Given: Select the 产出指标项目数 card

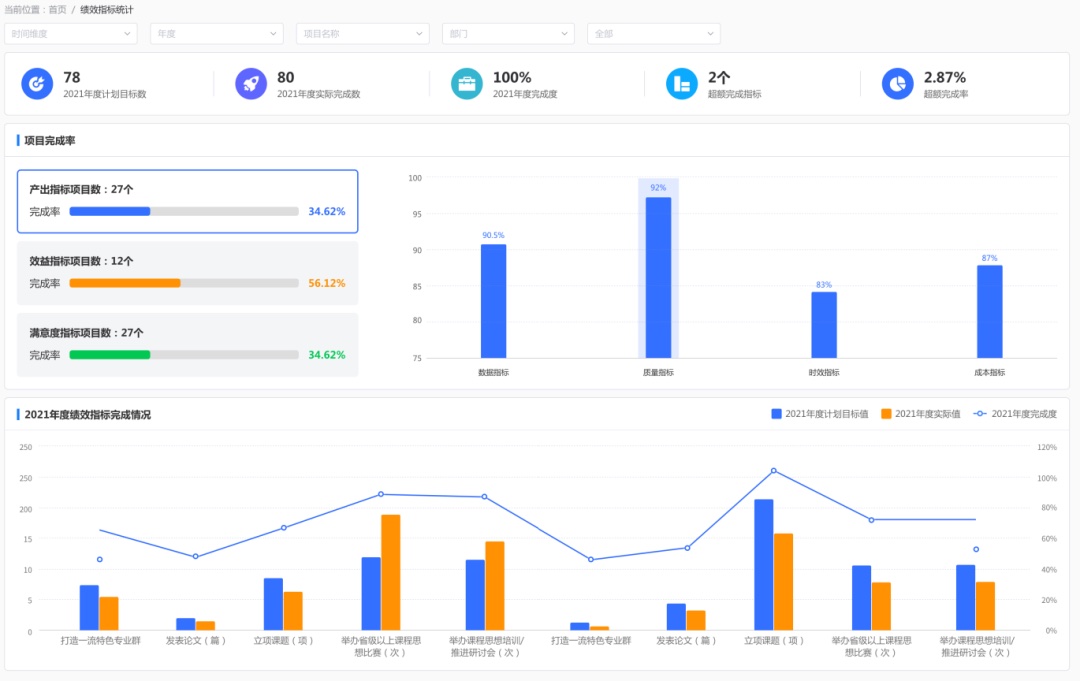Looking at the screenshot, I should 187,201.
